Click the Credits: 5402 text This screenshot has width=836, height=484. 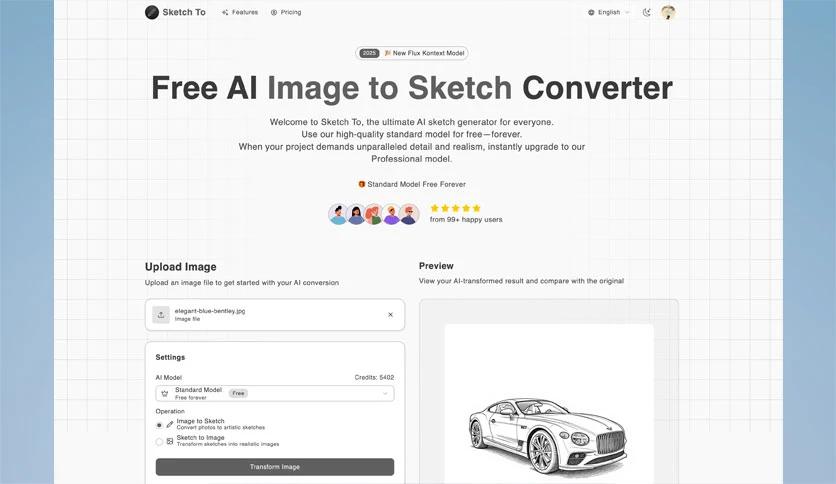(x=374, y=377)
